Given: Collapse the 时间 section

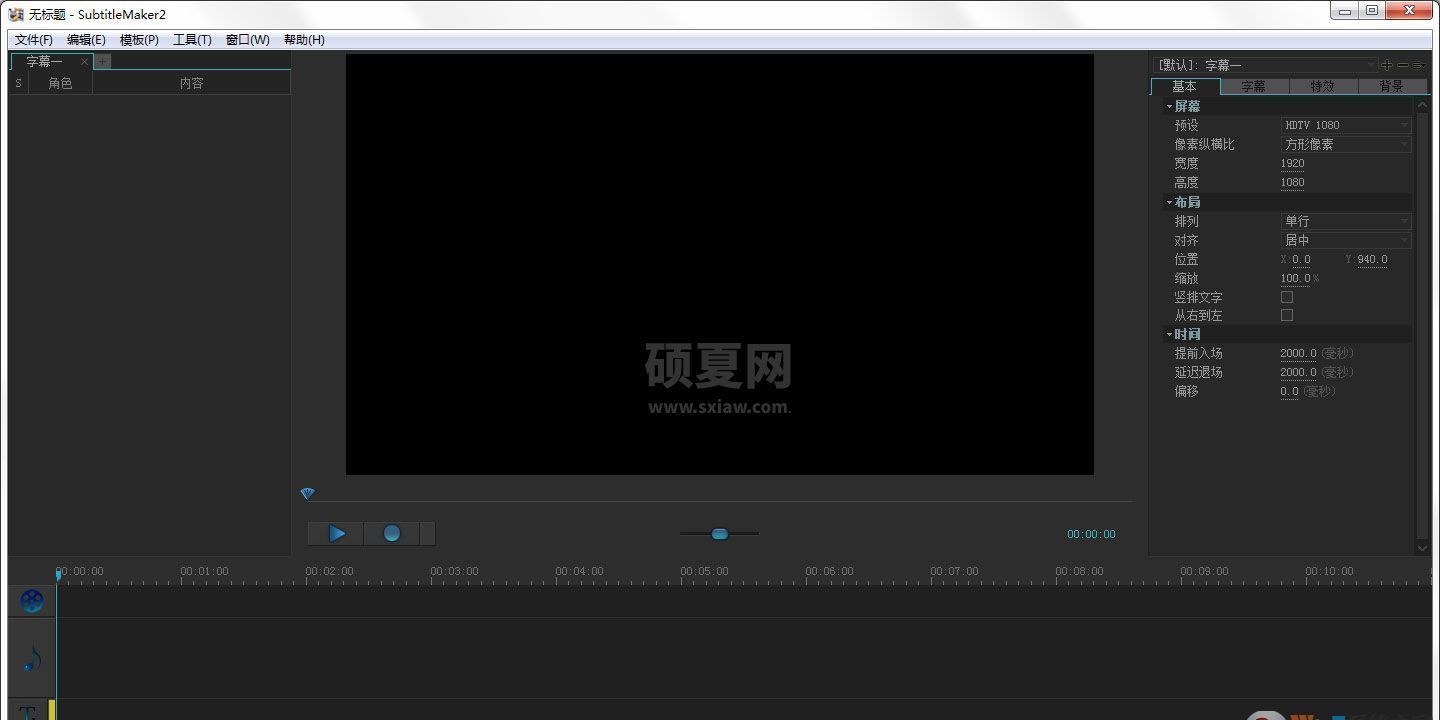Looking at the screenshot, I should (1169, 334).
